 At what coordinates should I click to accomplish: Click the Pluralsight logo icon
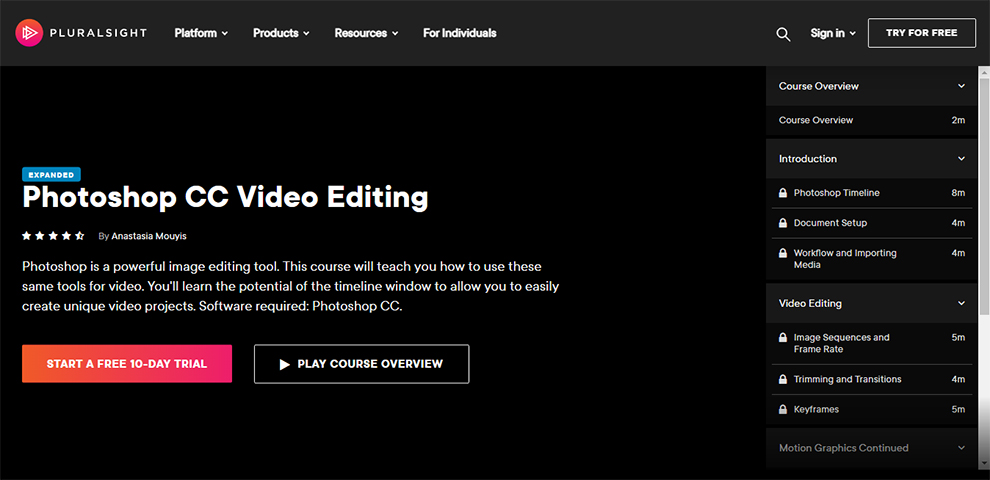tap(29, 33)
